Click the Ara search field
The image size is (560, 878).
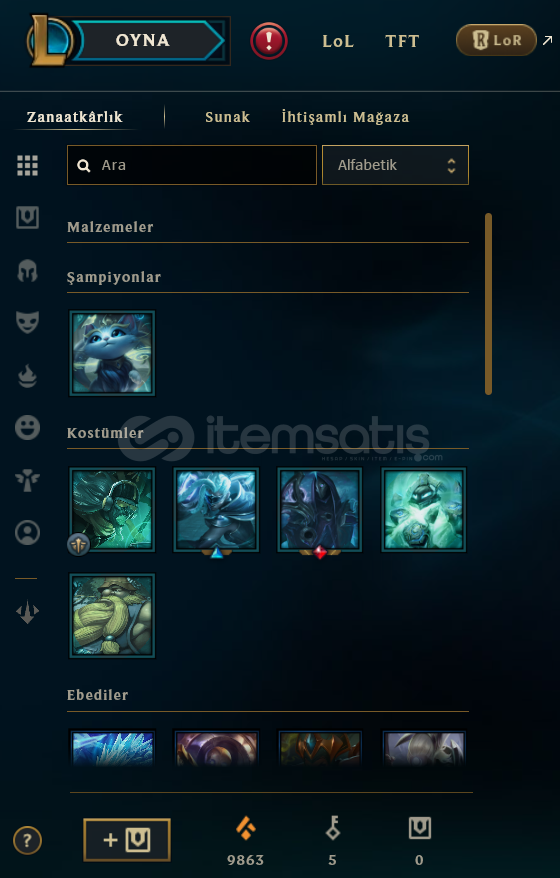point(192,165)
